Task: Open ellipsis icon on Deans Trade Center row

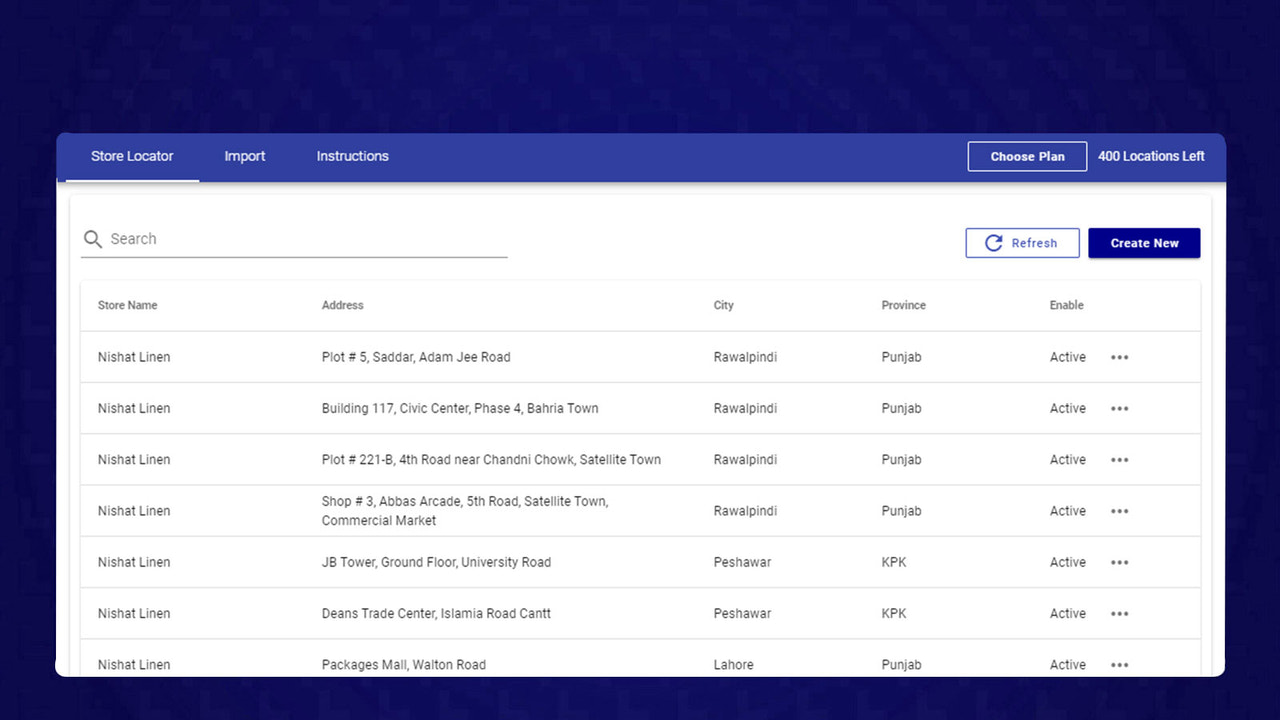Action: 1120,613
